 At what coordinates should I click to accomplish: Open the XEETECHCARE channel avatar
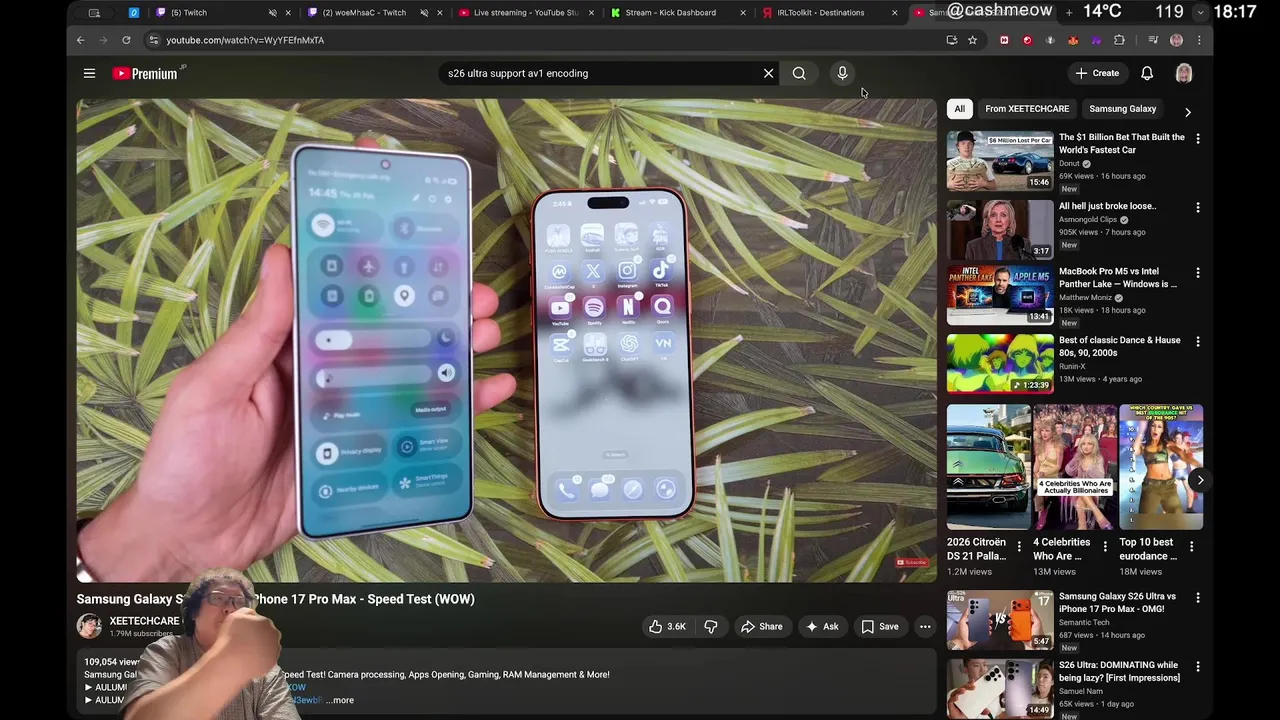89,626
